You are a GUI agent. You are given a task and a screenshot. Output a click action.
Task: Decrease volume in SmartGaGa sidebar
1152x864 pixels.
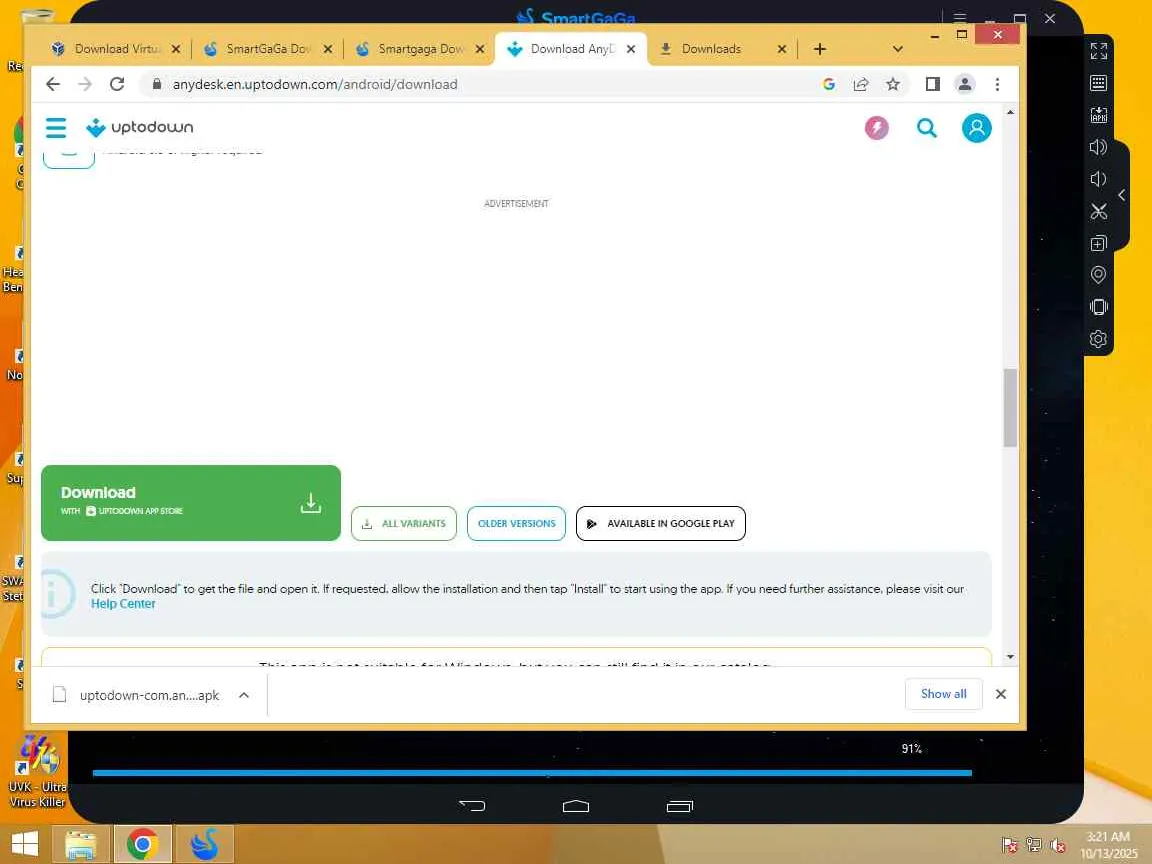[x=1098, y=179]
